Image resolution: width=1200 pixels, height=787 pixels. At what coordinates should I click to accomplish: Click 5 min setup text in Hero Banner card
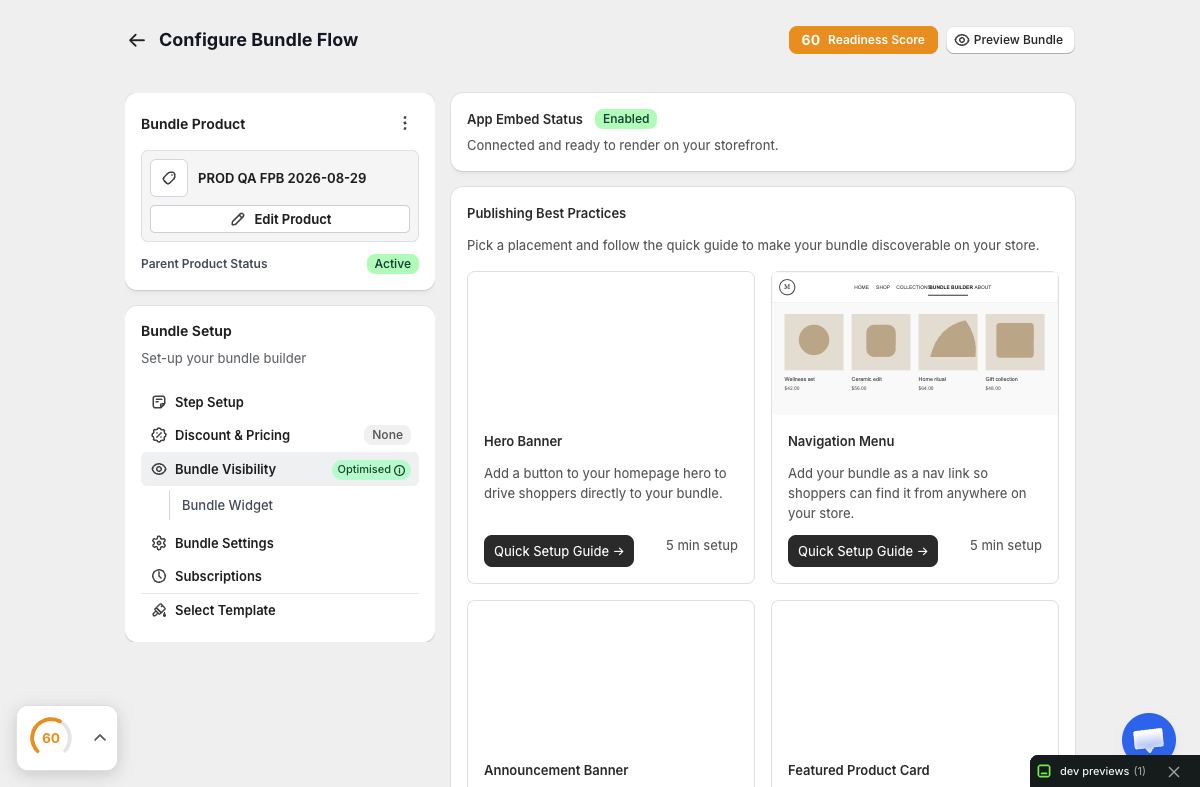click(702, 545)
